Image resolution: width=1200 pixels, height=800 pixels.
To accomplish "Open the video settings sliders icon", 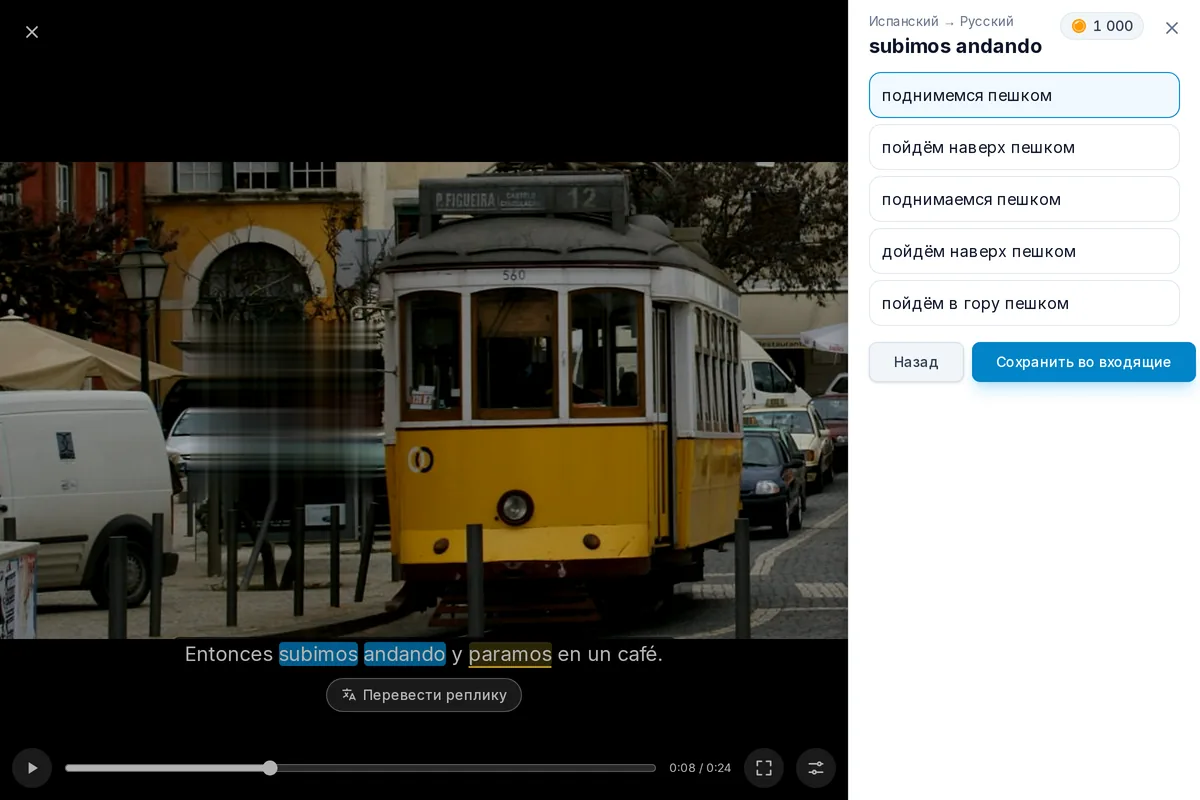I will pos(816,768).
